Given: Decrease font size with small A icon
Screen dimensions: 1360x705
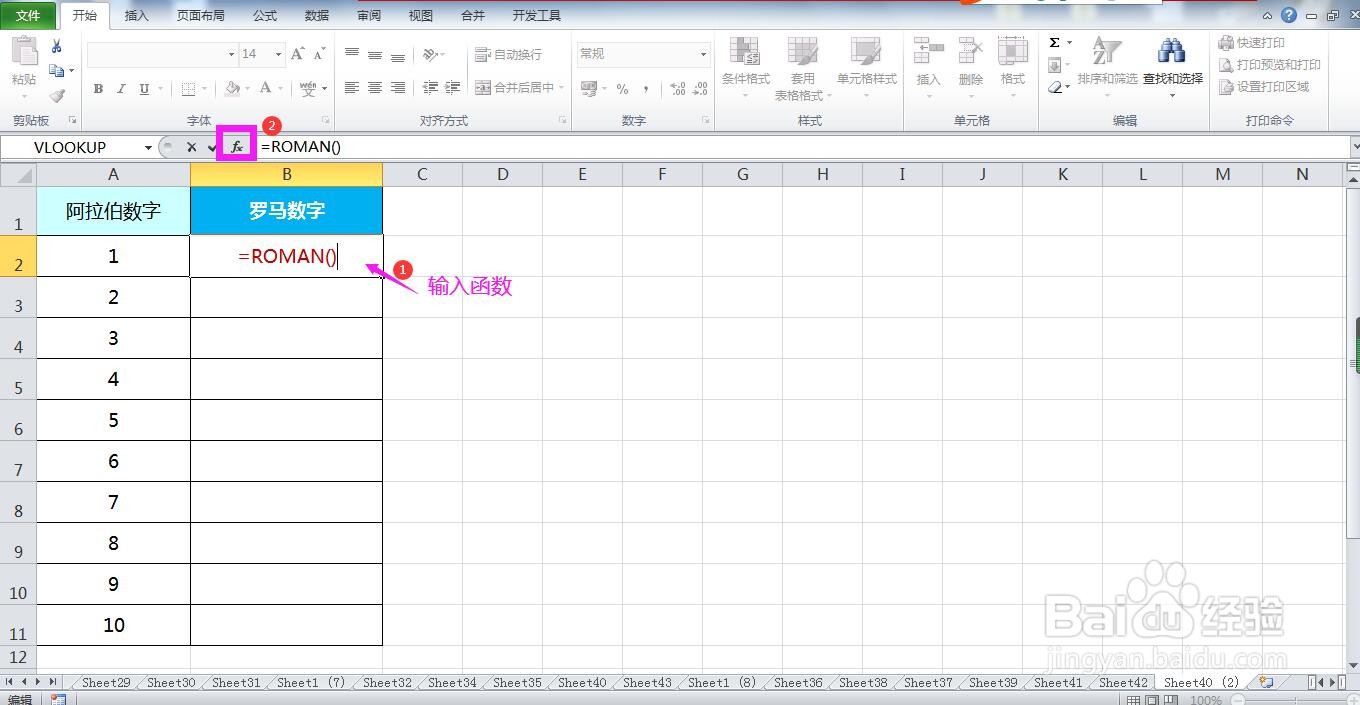Looking at the screenshot, I should point(320,54).
